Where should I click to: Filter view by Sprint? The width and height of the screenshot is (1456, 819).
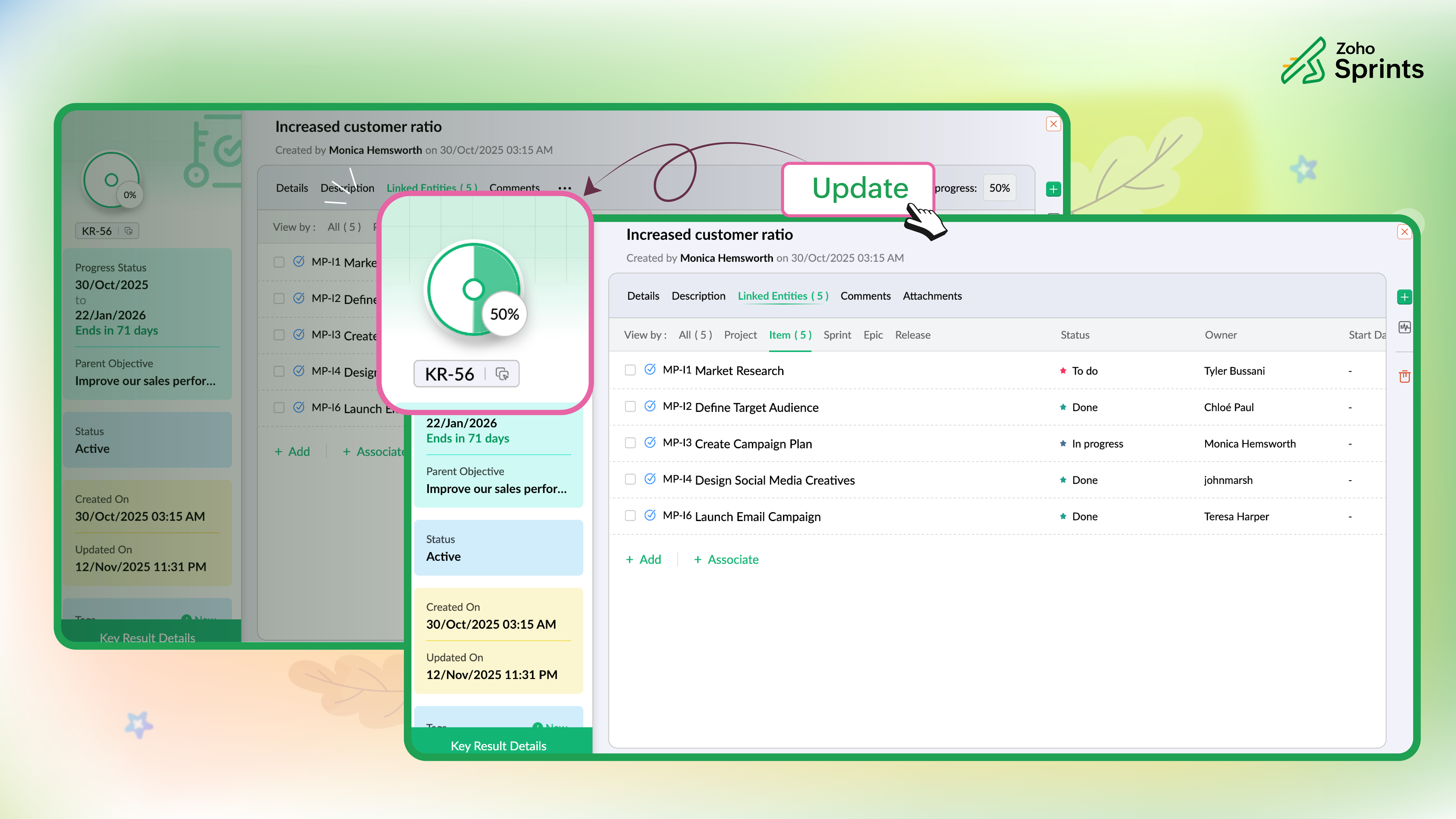pos(837,335)
